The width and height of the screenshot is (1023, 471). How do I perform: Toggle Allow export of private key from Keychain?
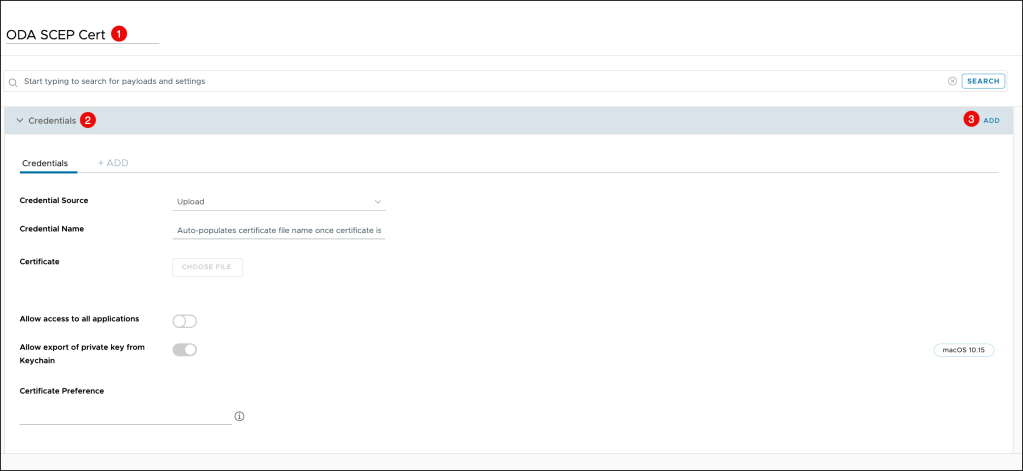185,350
